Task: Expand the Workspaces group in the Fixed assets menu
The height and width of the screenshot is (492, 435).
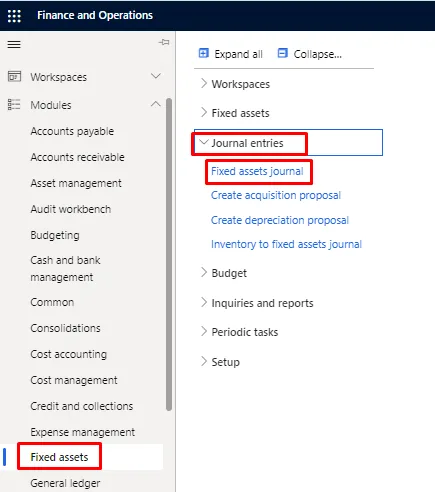Action: point(204,83)
